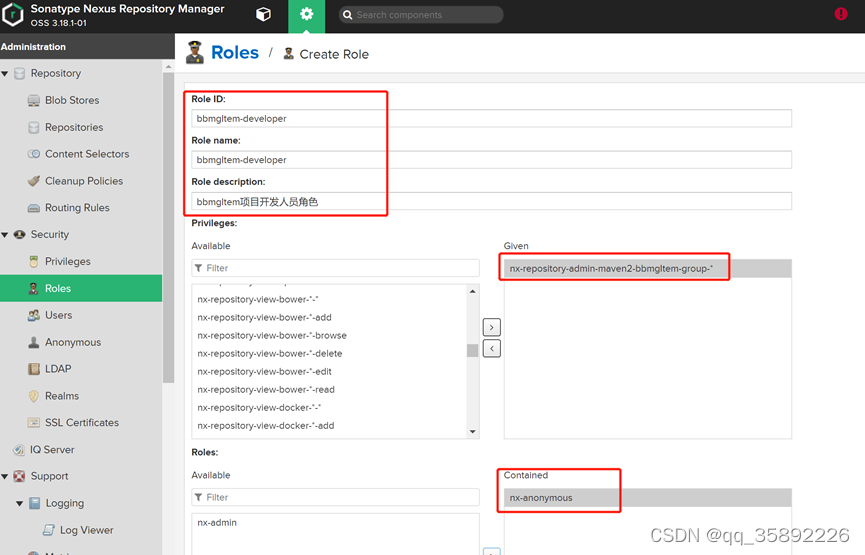Add selected privilege with right arrow button
Screen dimensions: 865x555
click(x=492, y=327)
